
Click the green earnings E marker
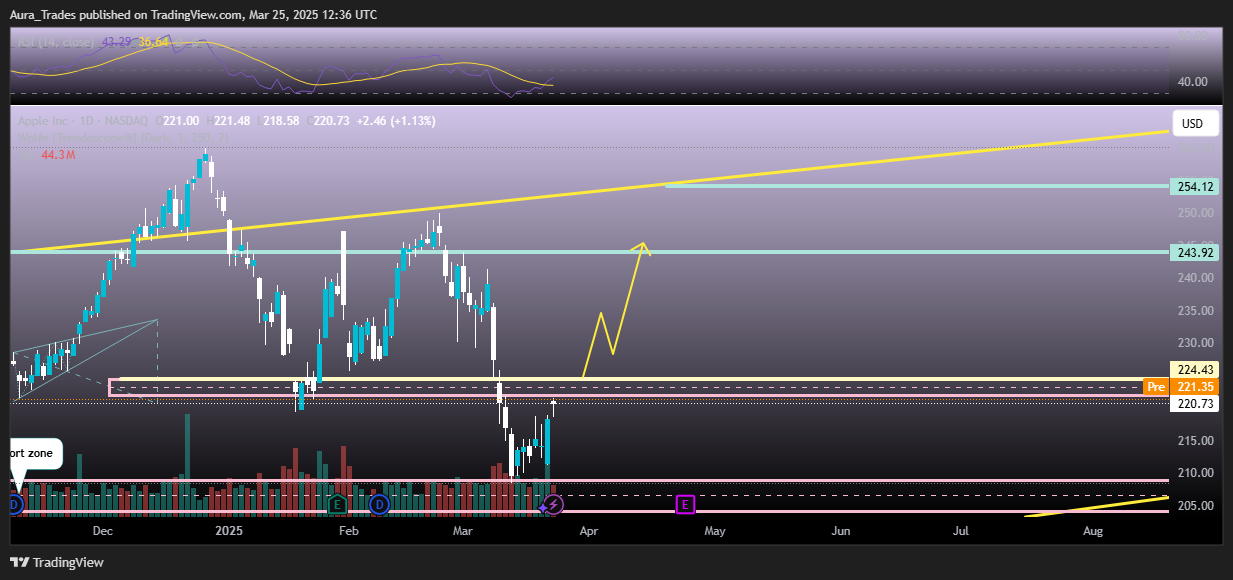(338, 505)
